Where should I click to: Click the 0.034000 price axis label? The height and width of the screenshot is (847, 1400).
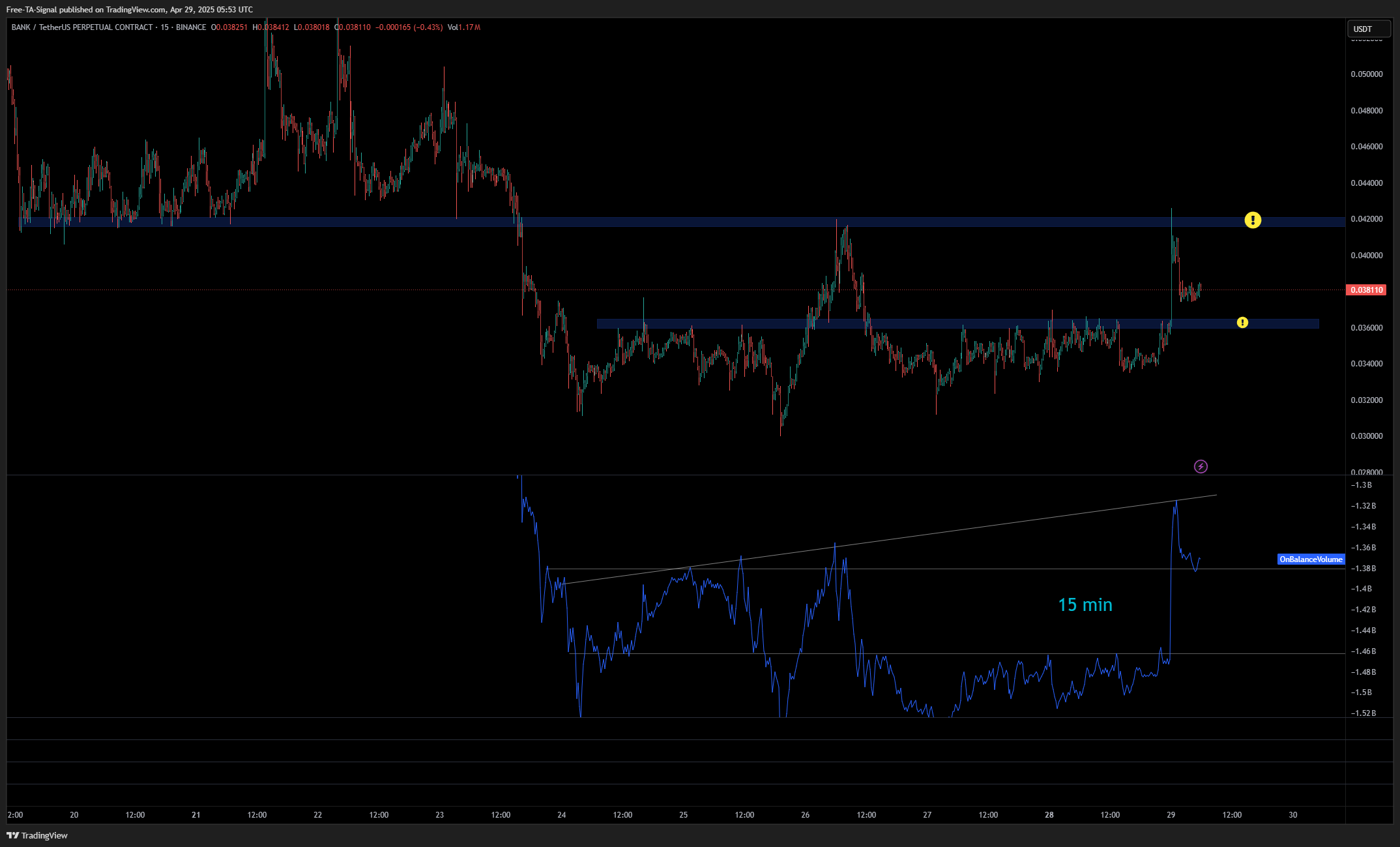click(1367, 364)
